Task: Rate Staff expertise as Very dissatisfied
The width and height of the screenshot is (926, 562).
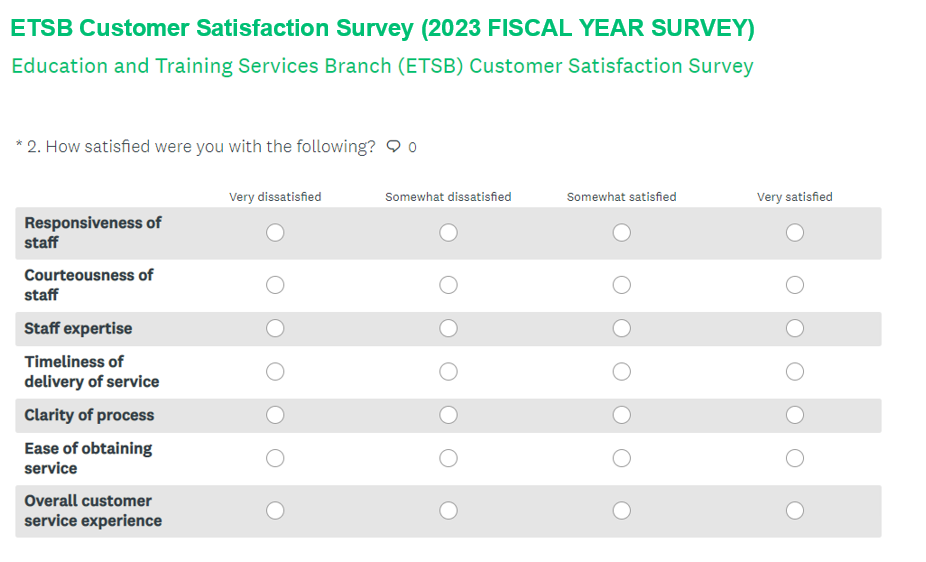Action: coord(275,328)
